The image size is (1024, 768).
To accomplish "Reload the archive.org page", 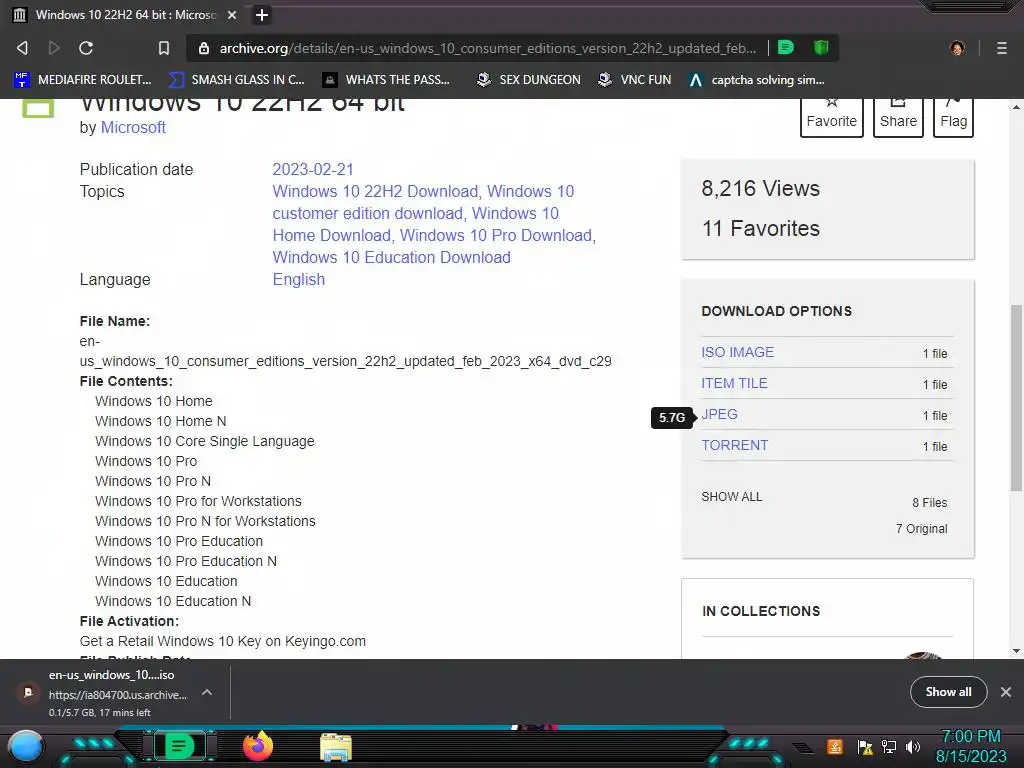I will [86, 48].
